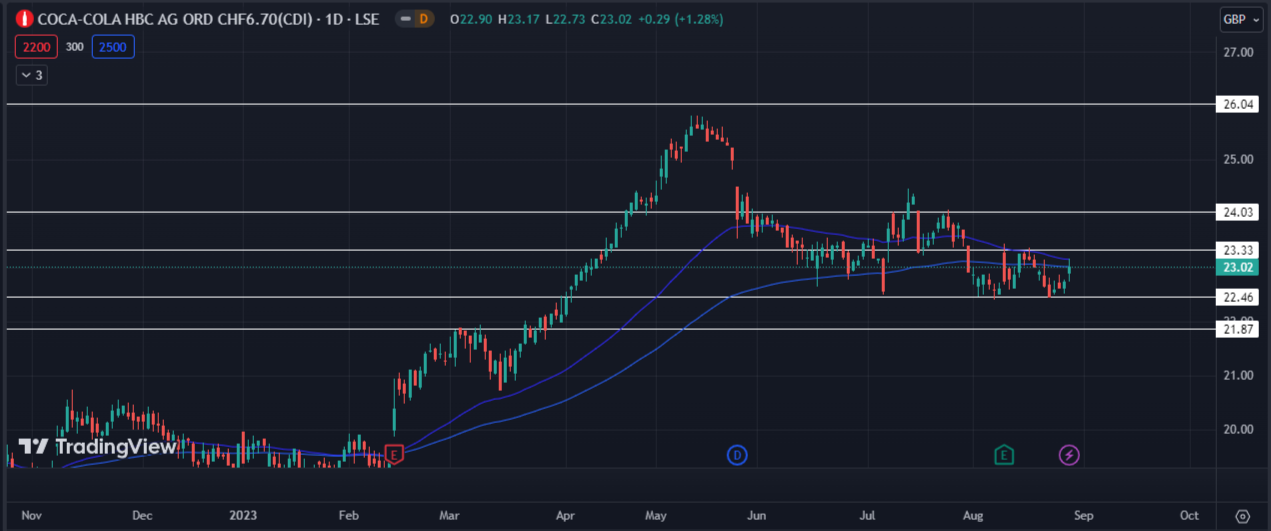
Task: Click the Dec label on time axis
Action: pos(142,516)
